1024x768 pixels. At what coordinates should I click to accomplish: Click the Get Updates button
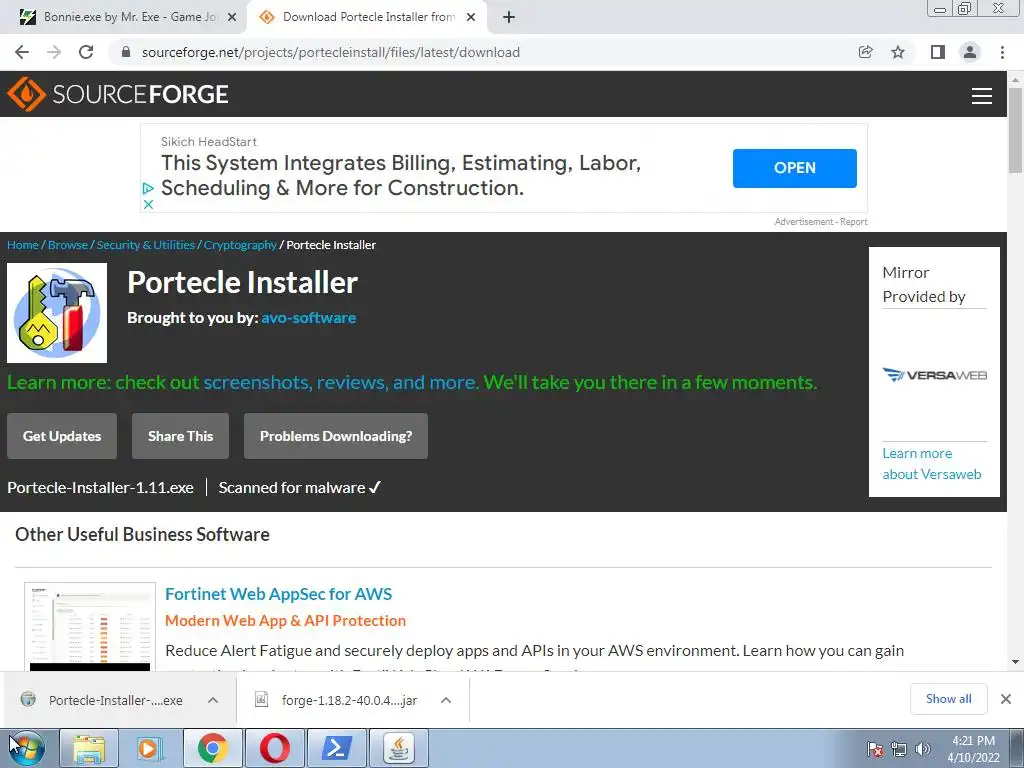tap(62, 436)
